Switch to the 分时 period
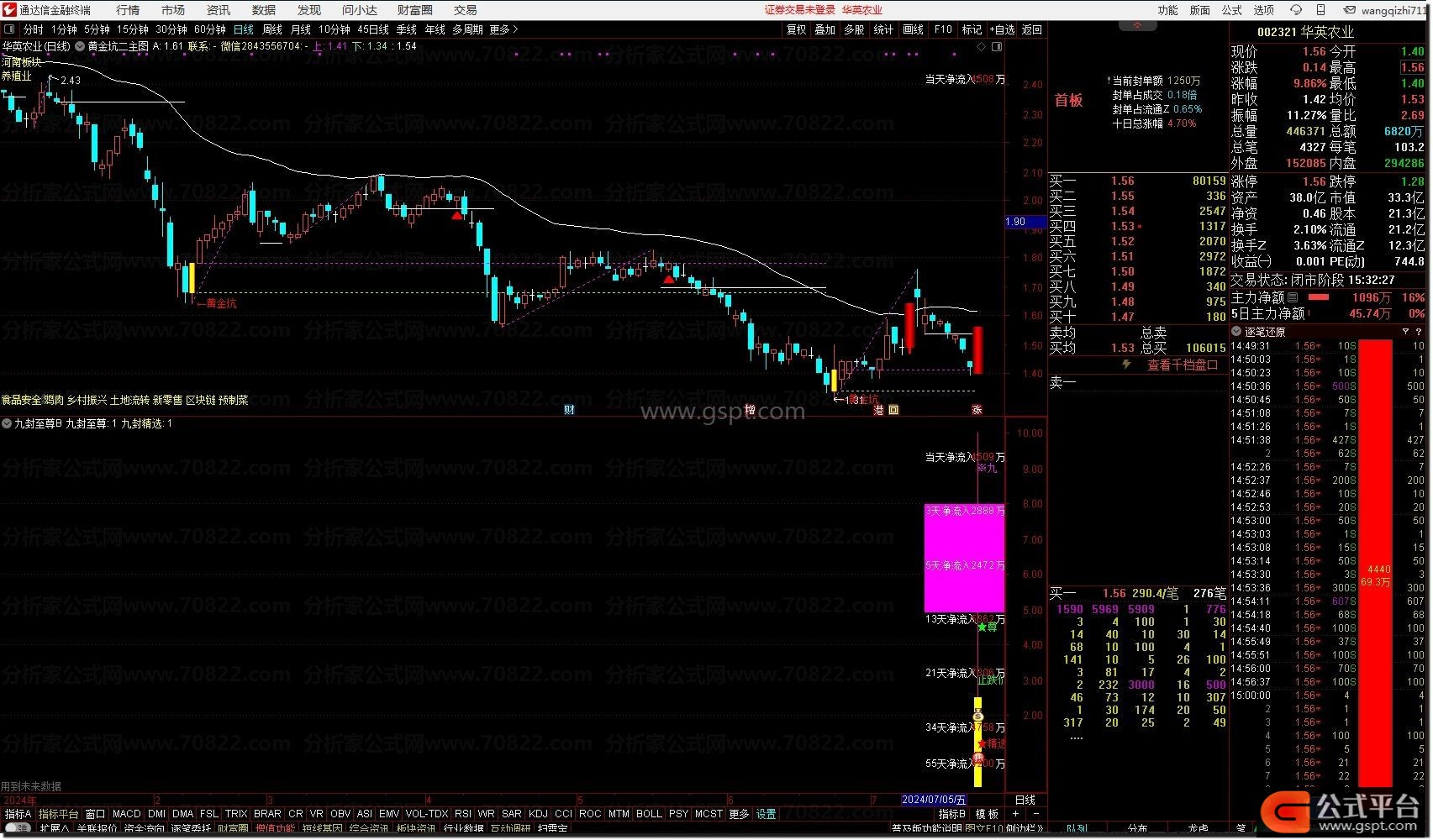This screenshot has width=1433, height=840. [x=33, y=29]
